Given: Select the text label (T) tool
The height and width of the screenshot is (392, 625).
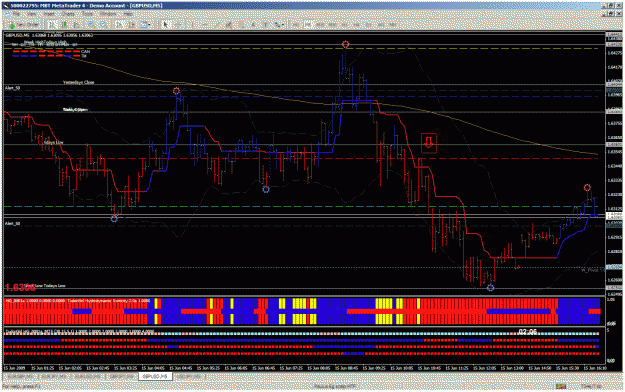Looking at the screenshot, I should (266, 25).
